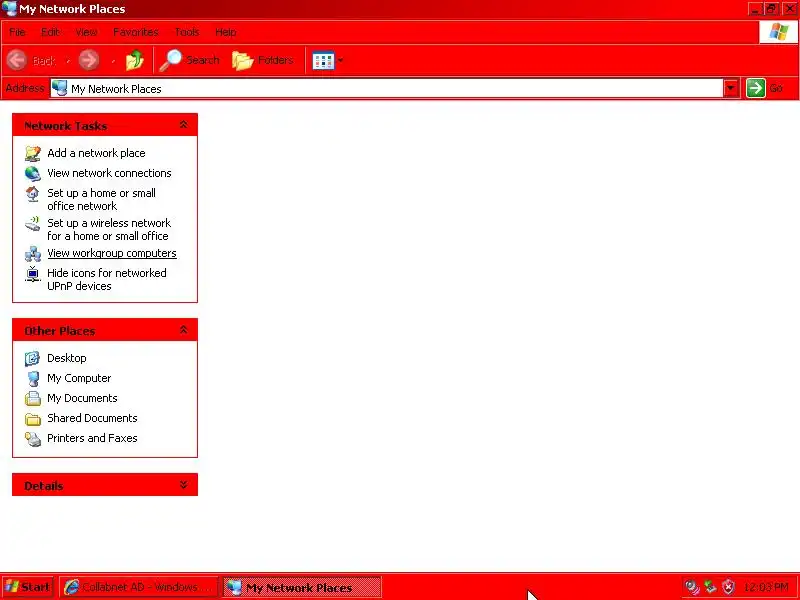Go to My Computer link text

click(x=79, y=378)
